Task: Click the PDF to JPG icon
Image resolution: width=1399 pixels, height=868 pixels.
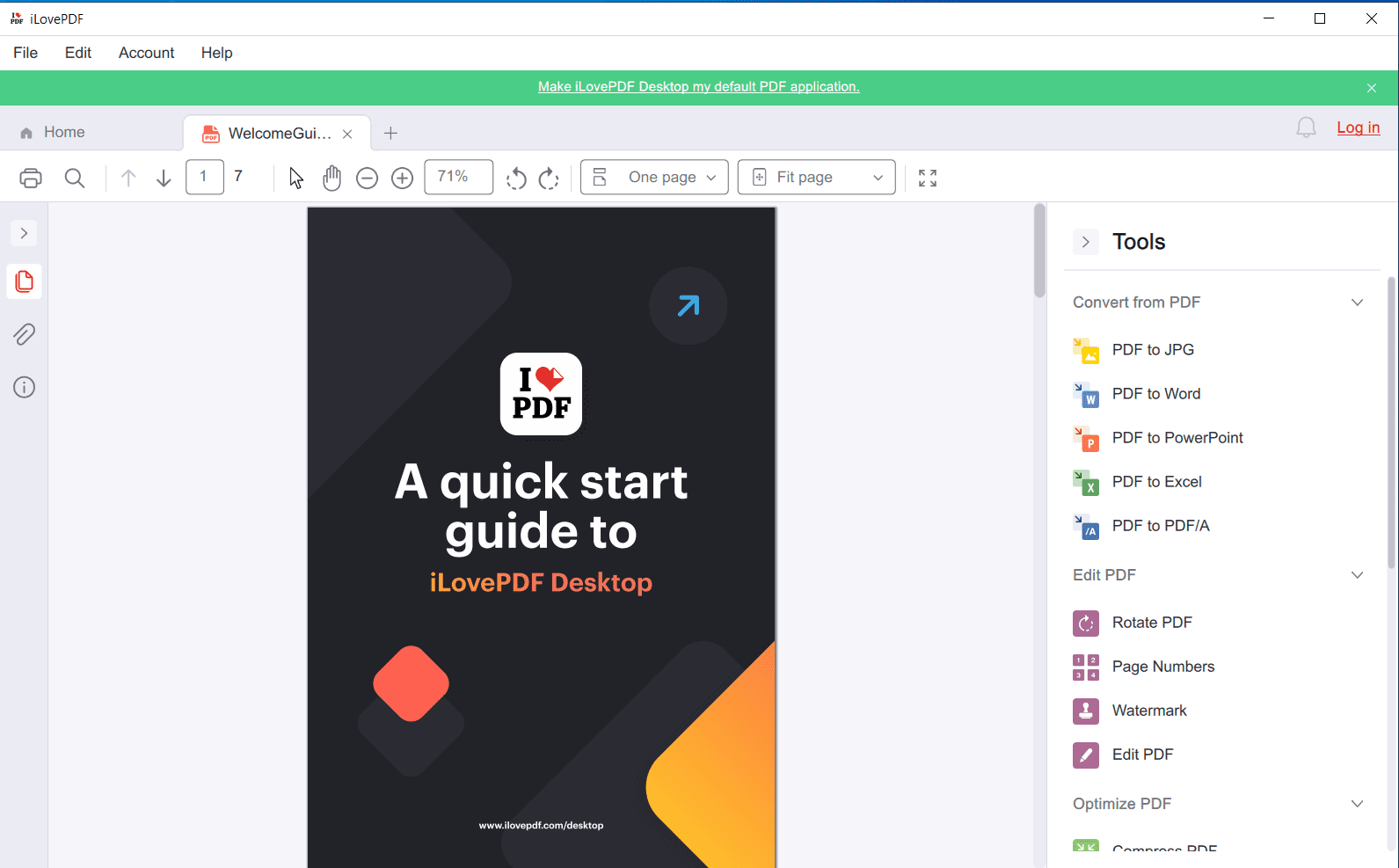Action: pos(1086,350)
